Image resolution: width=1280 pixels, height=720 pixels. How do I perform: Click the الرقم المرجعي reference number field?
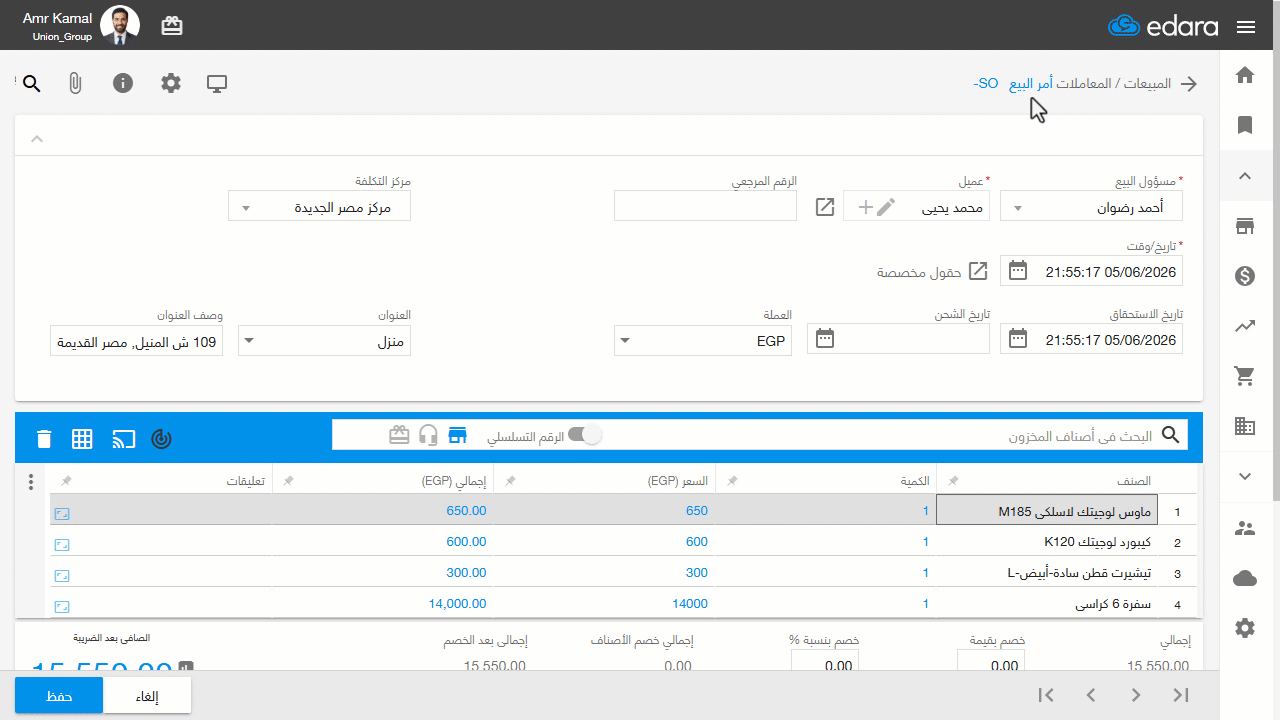pos(705,207)
